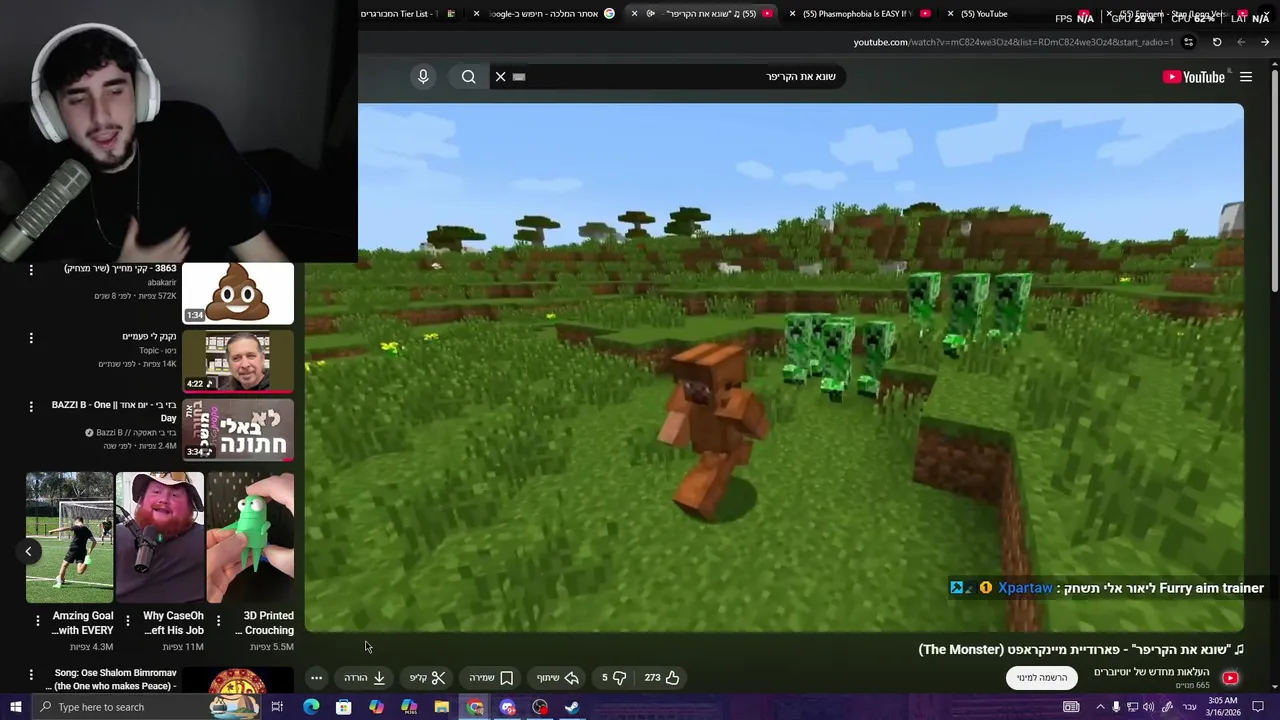Open the BAZZI B wedding video thumbnail 3:34
1280x720 pixels.
(x=238, y=431)
